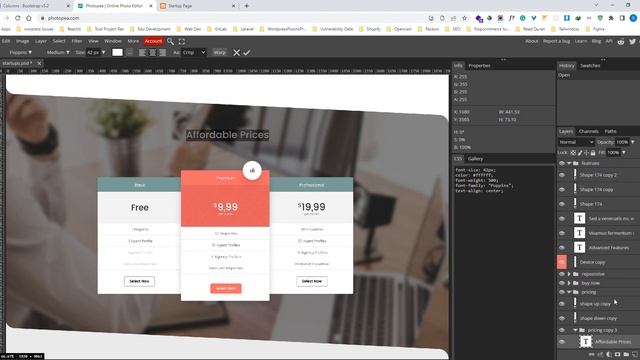Click browser reload icon
This screenshot has height=360, width=640.
(18, 18)
